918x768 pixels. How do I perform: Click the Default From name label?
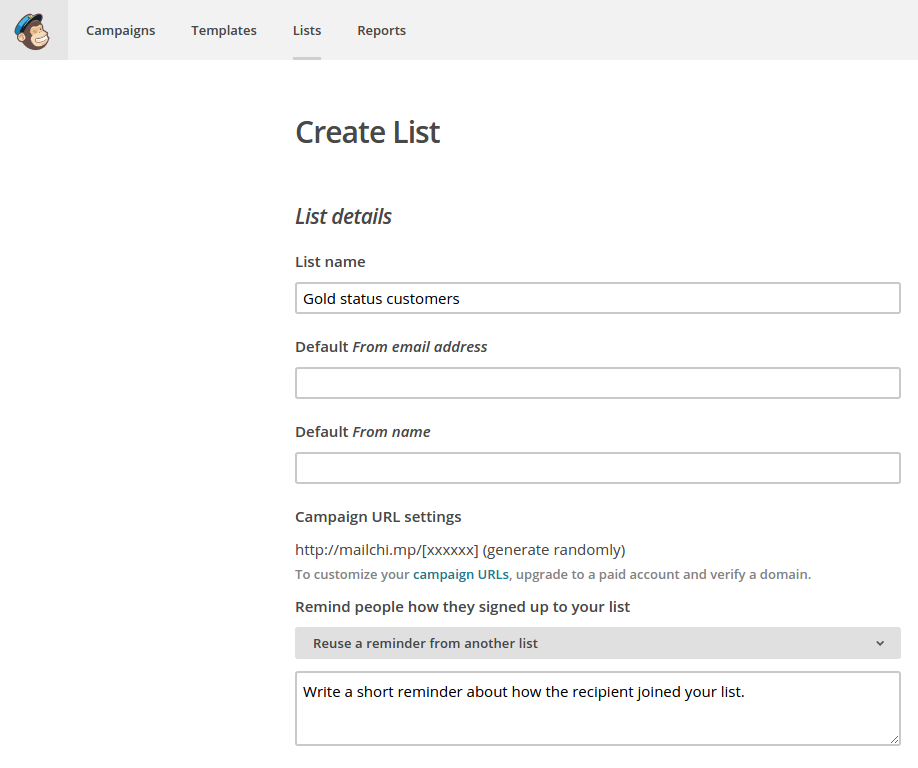[x=363, y=431]
